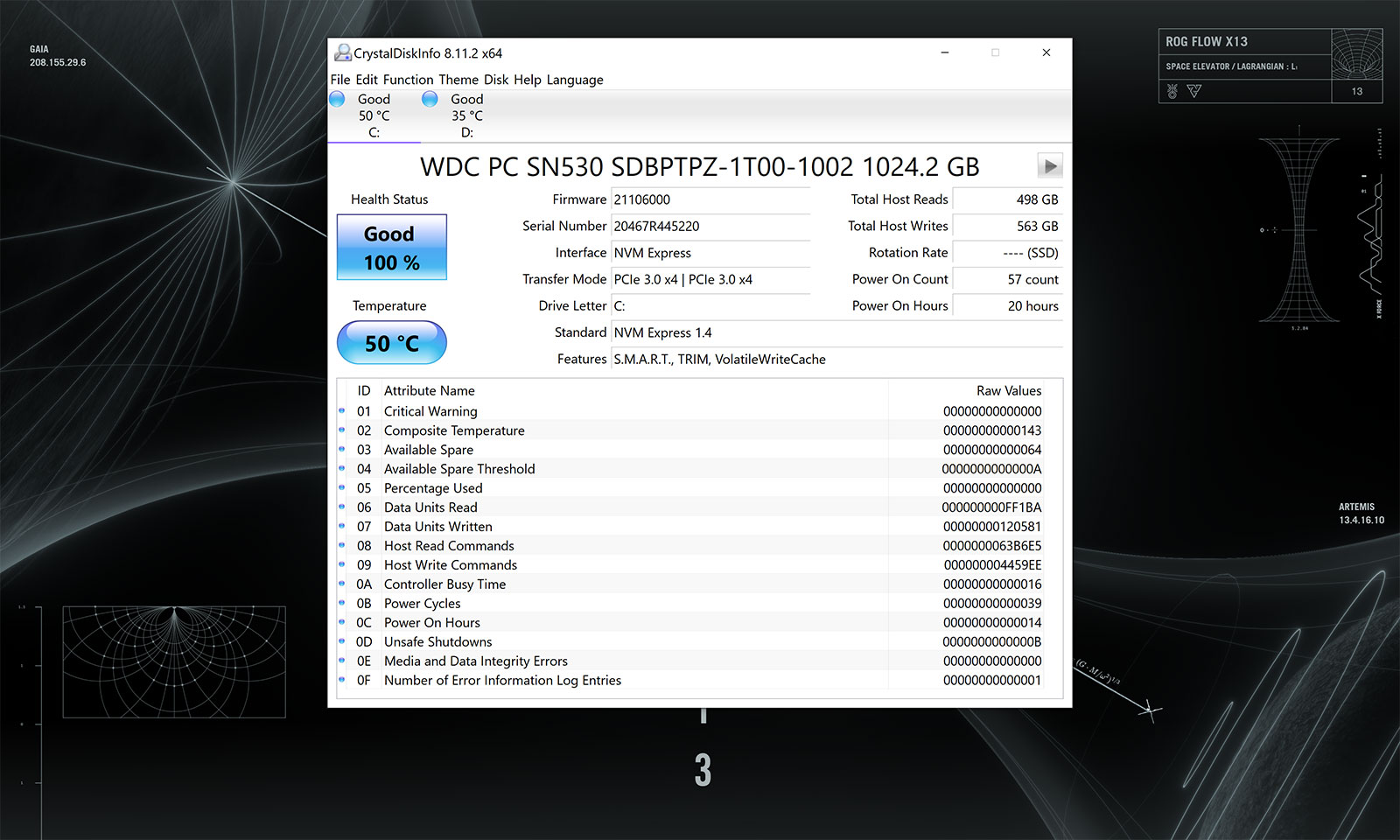Click the ROG FLOW X13 desktop widget
Viewport: 1400px width, 840px height.
[1270, 66]
